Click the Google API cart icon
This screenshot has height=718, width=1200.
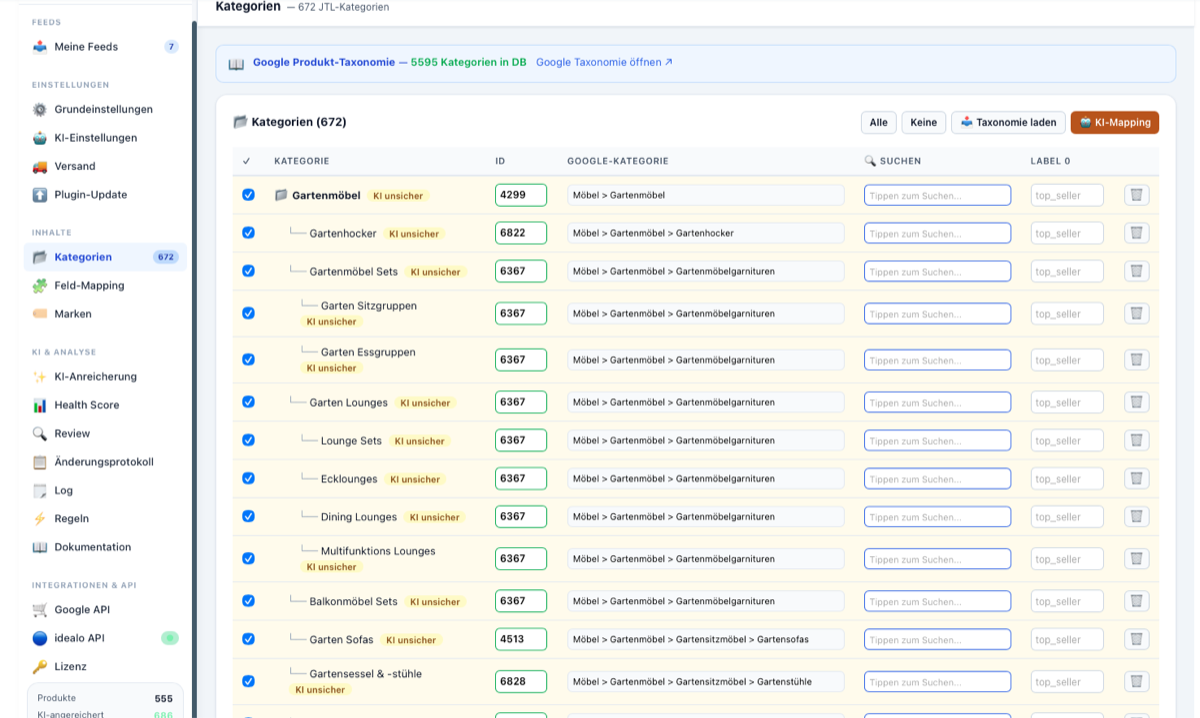coord(40,610)
